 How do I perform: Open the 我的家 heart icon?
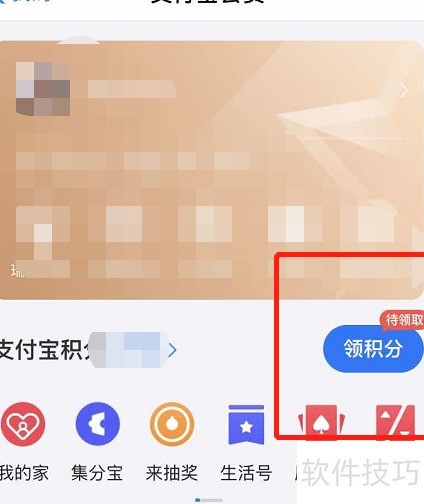point(23,424)
